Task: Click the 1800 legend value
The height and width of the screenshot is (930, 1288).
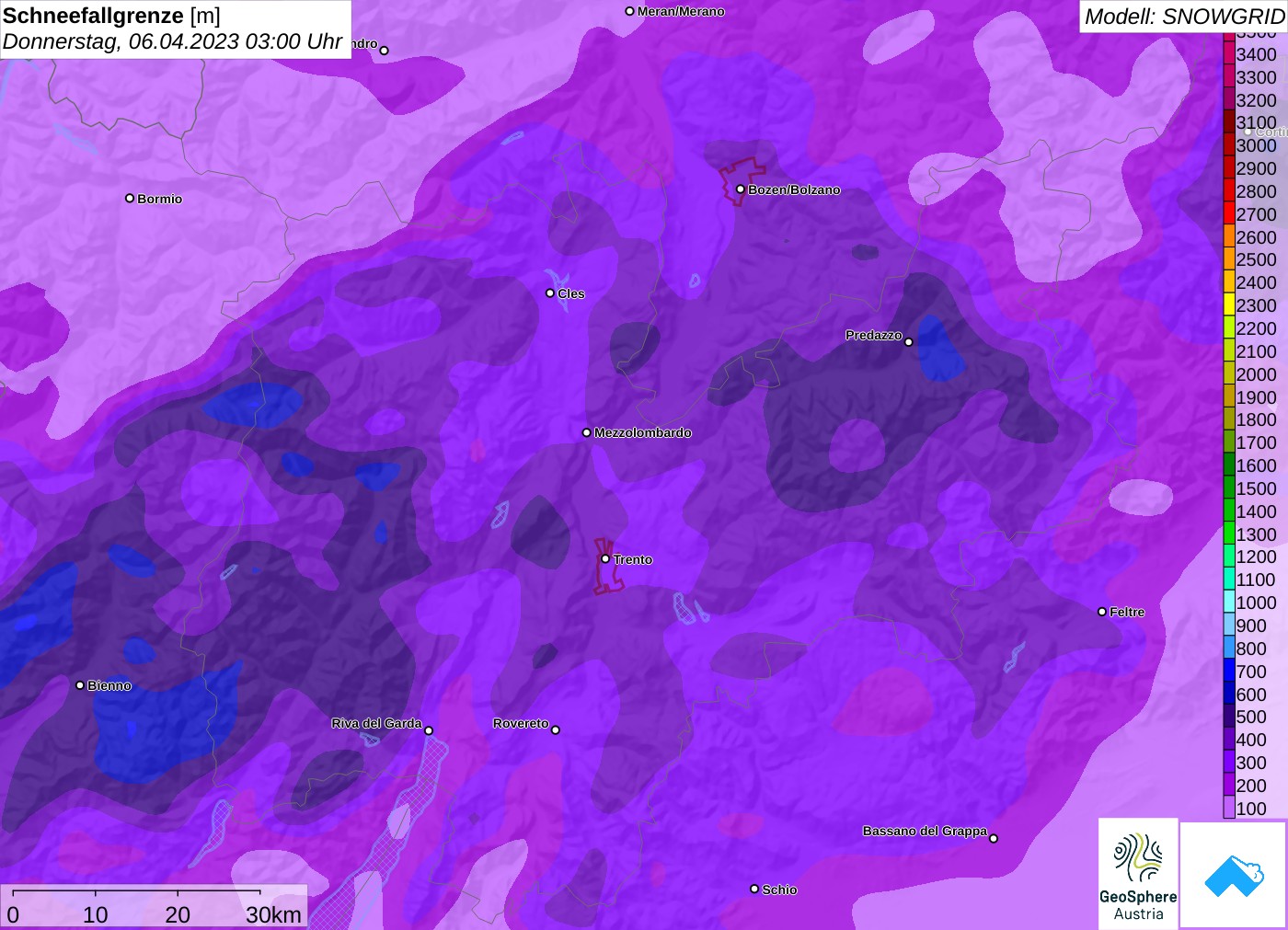Action: click(1256, 419)
